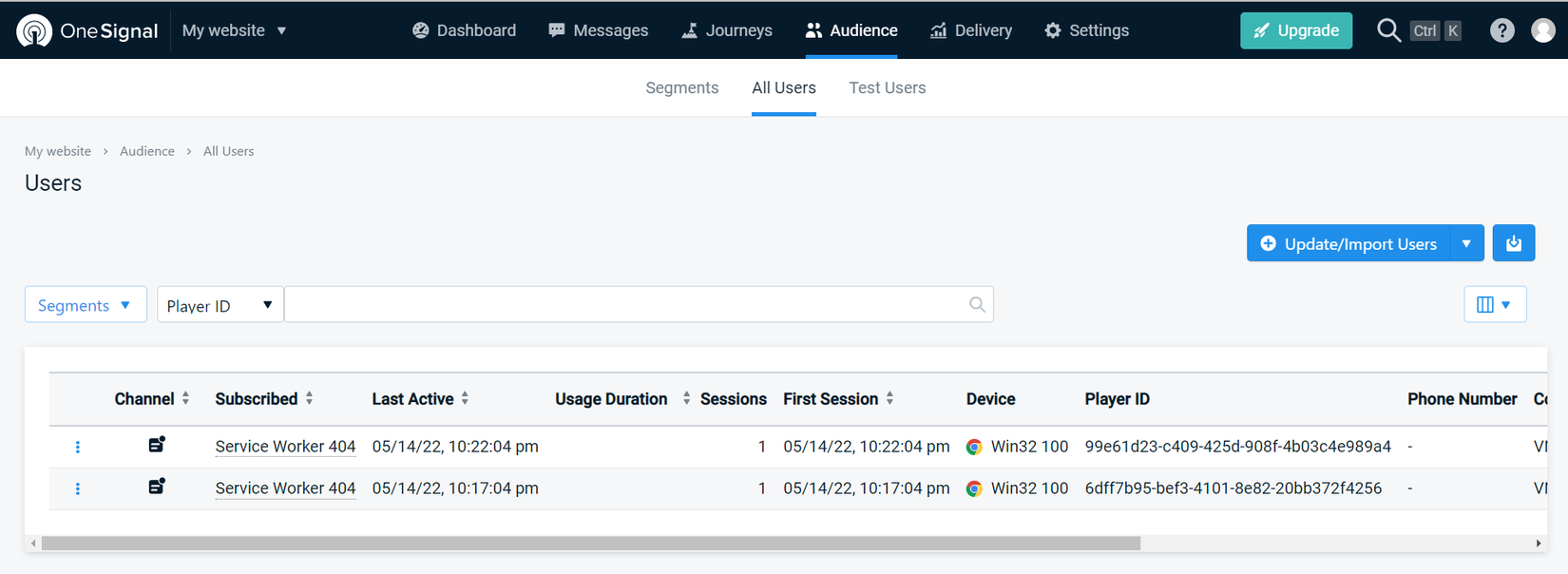Sort the table by Last Active
This screenshot has height=574, width=1568.
(465, 398)
